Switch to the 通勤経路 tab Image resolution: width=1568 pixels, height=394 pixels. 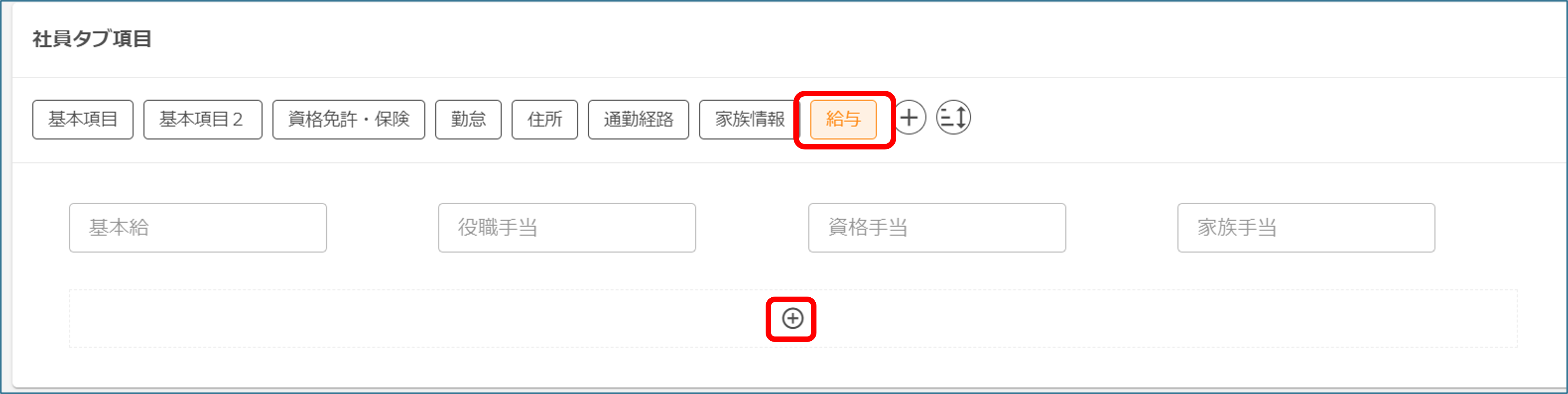[x=638, y=119]
